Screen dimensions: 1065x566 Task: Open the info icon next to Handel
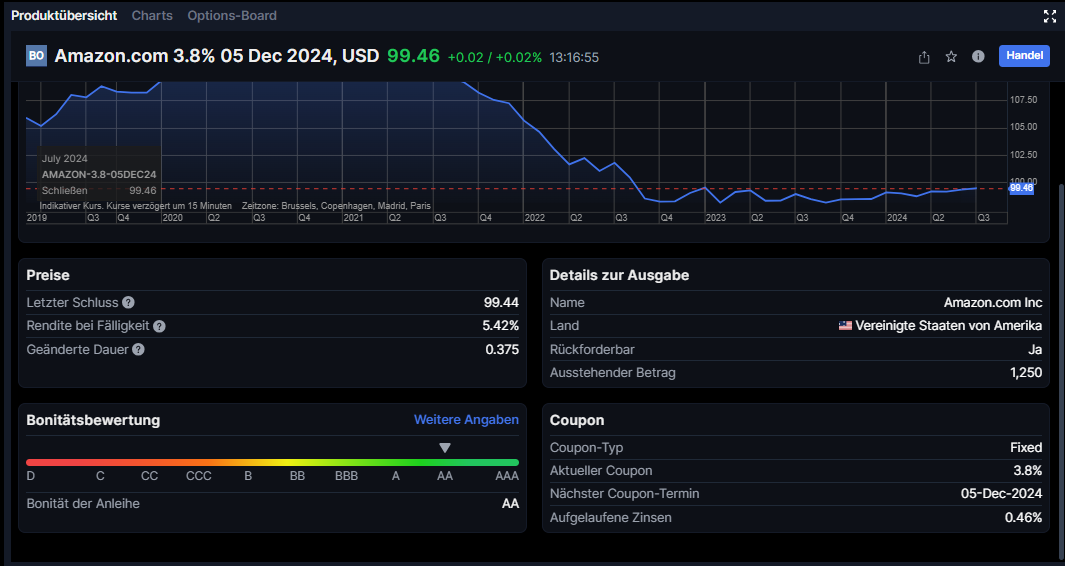click(x=978, y=56)
